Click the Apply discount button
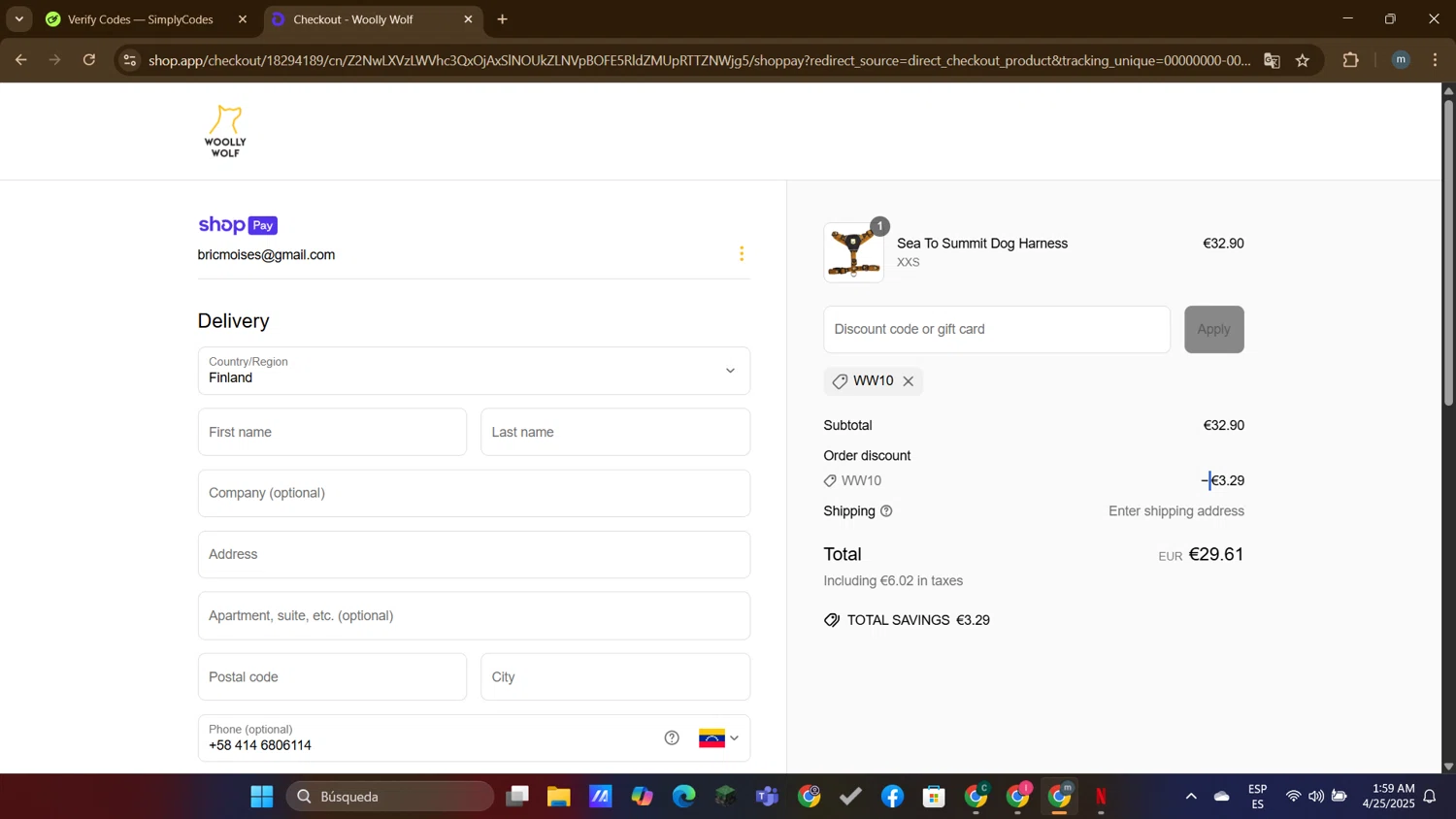This screenshot has width=1456, height=819. (x=1213, y=329)
